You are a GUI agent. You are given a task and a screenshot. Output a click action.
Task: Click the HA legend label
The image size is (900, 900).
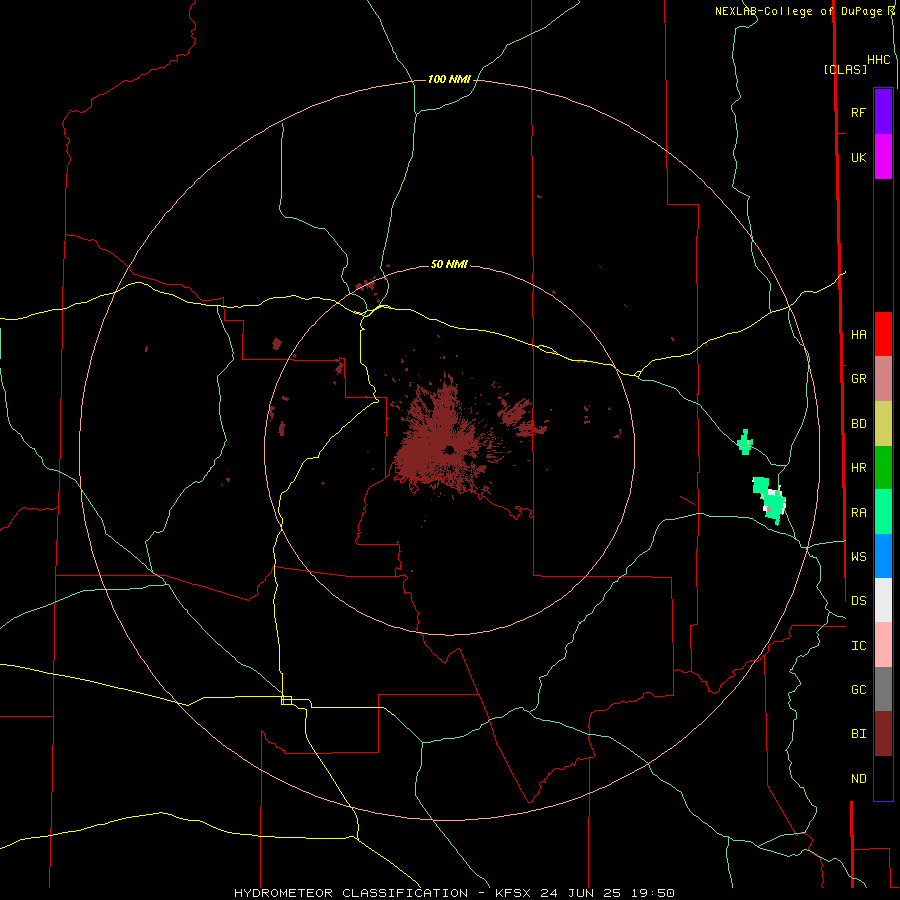(858, 335)
